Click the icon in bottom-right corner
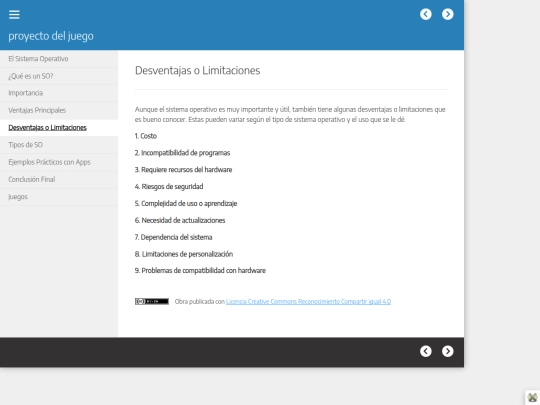 532,397
